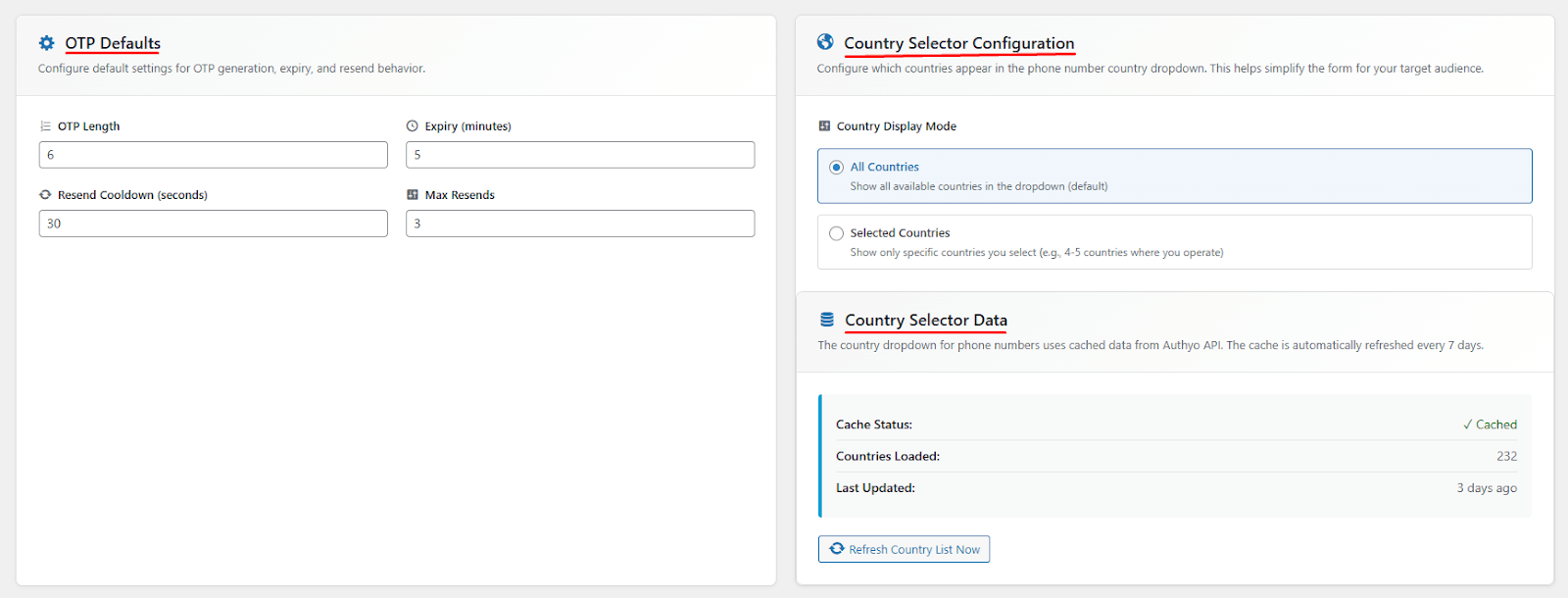
Task: Click the OTP Defaults heading
Action: 113,43
